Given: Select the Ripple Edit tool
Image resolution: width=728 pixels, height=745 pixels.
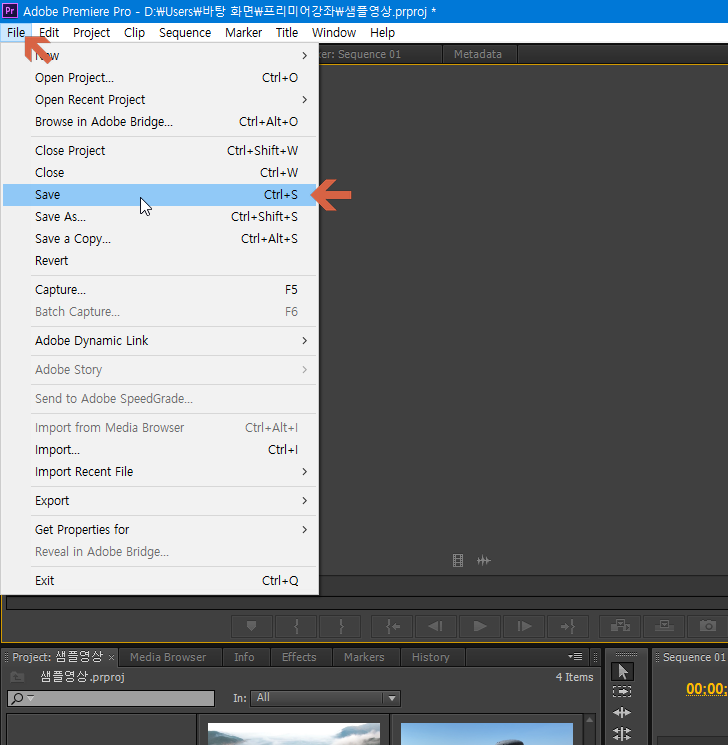Looking at the screenshot, I should [x=623, y=712].
